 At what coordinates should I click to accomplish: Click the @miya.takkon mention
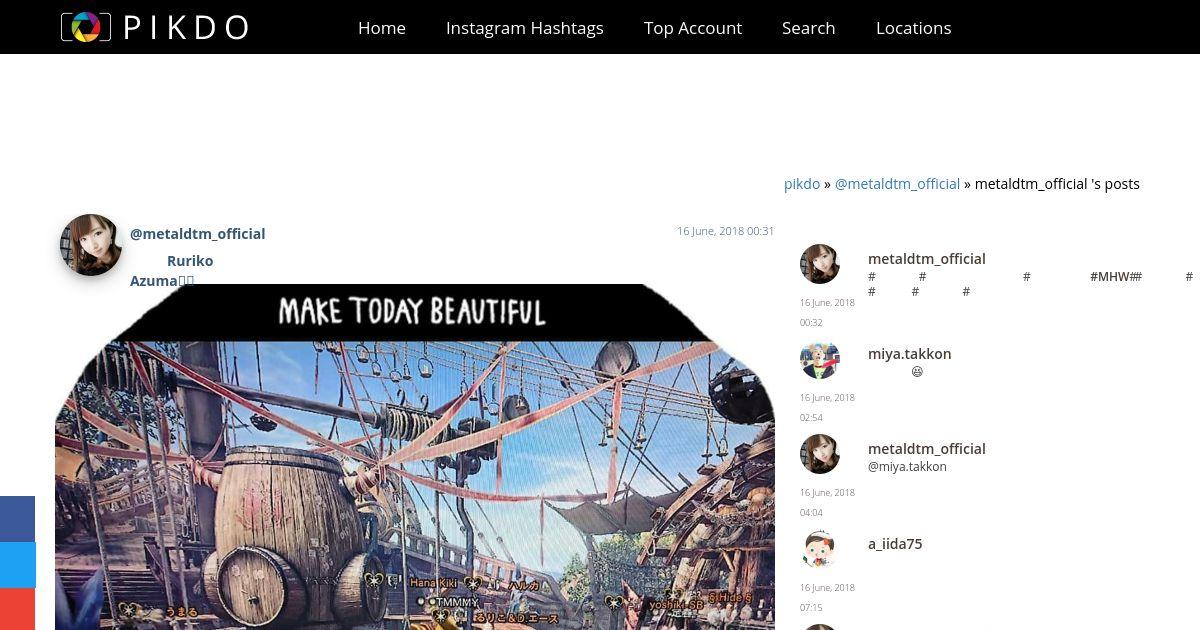(907, 467)
